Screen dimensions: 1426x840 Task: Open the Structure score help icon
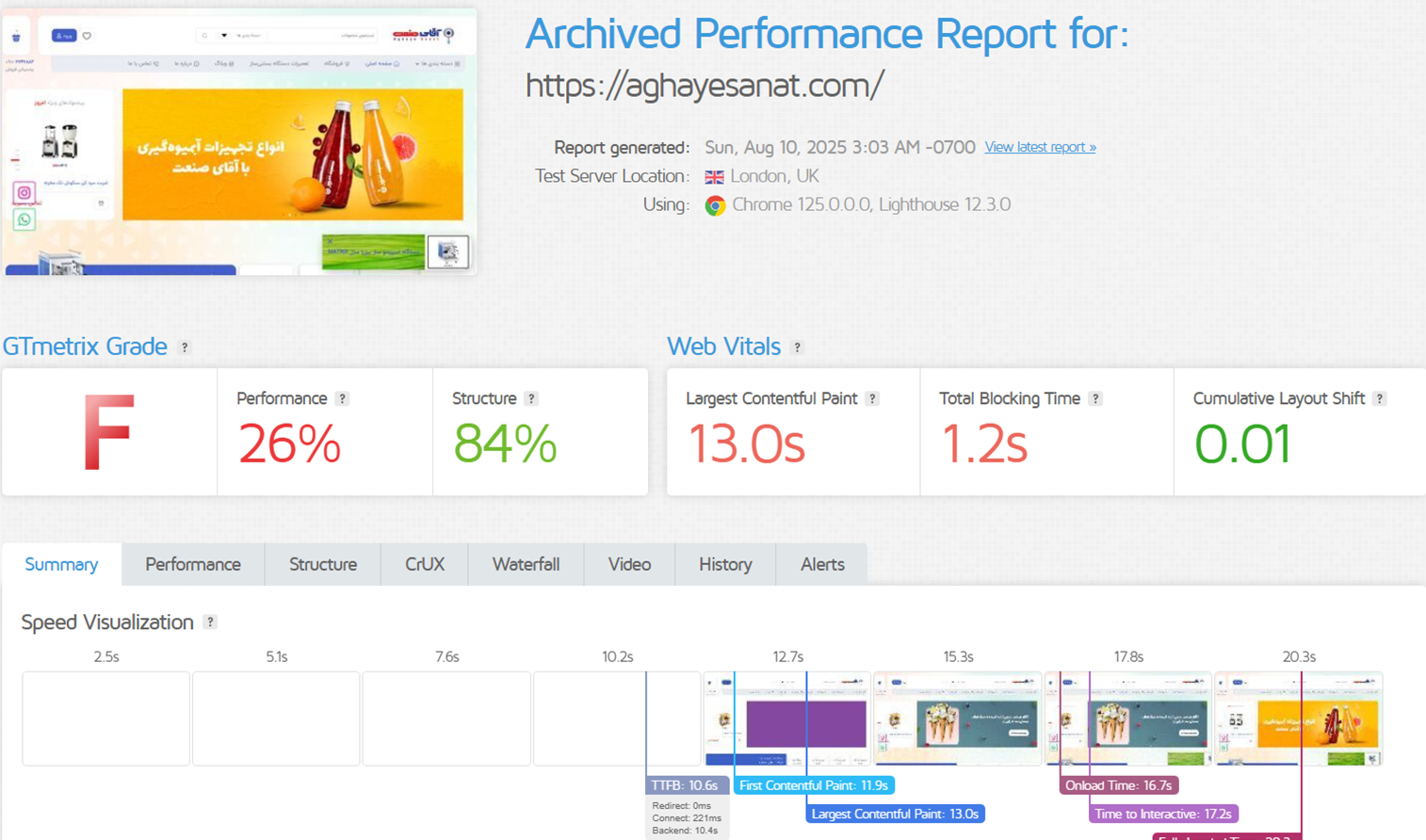pos(531,399)
